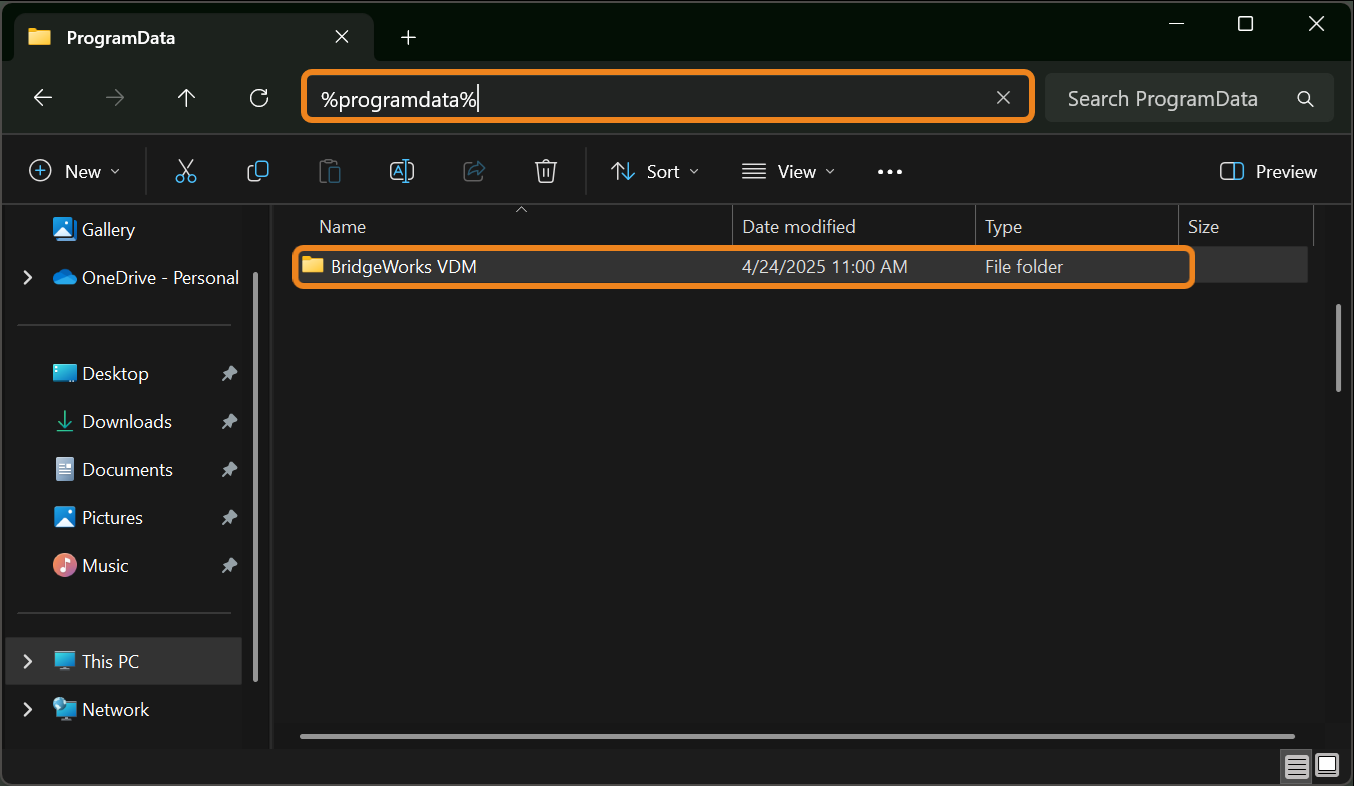Clear the address bar text
This screenshot has height=786, width=1354.
(1003, 97)
